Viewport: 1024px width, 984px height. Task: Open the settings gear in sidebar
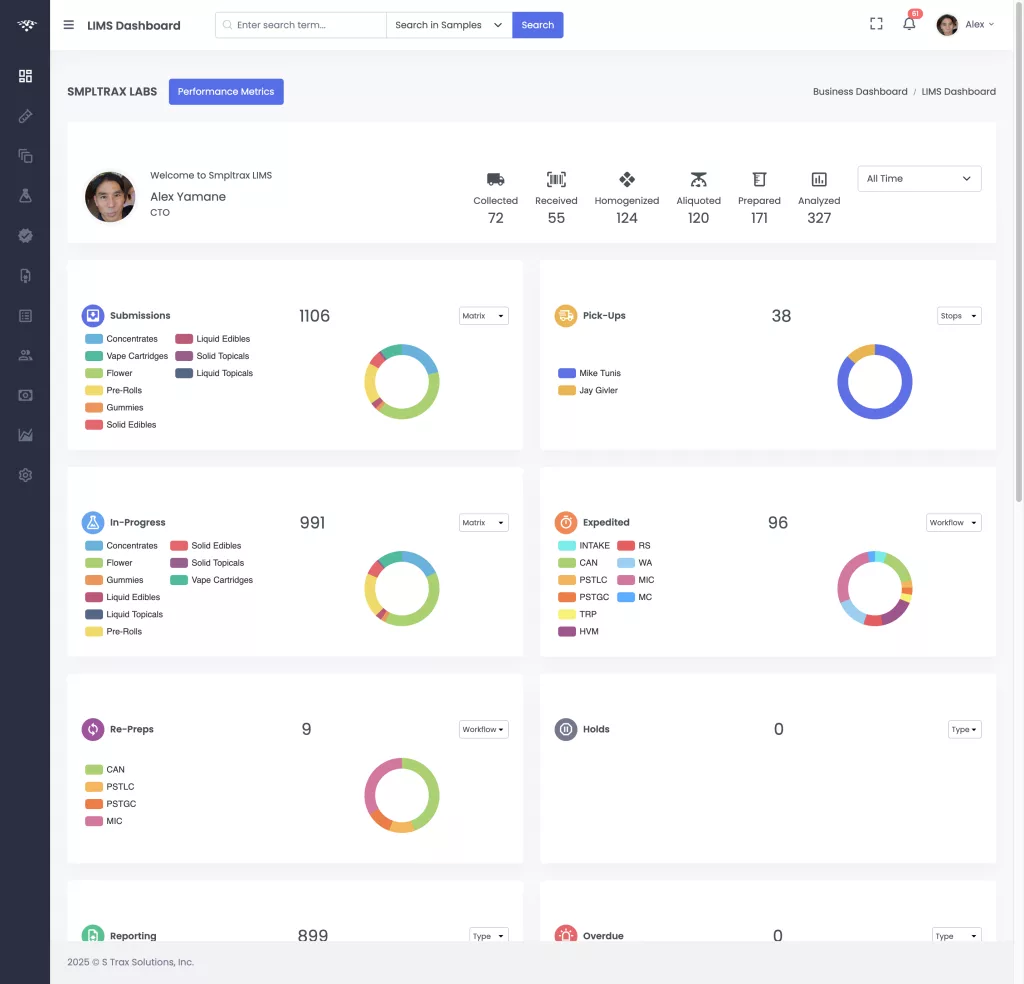(x=25, y=475)
